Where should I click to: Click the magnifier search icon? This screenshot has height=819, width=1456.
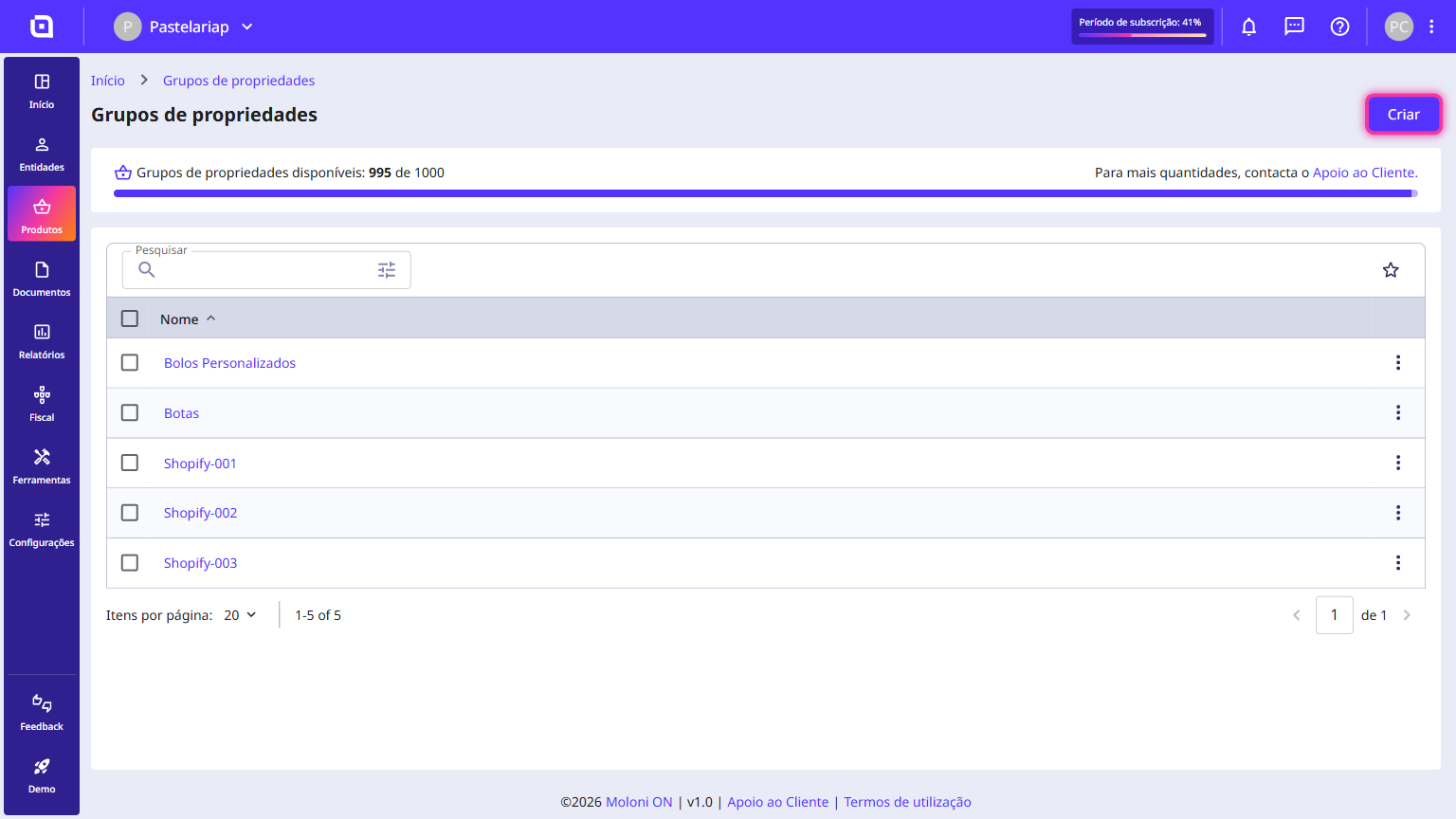click(x=147, y=270)
